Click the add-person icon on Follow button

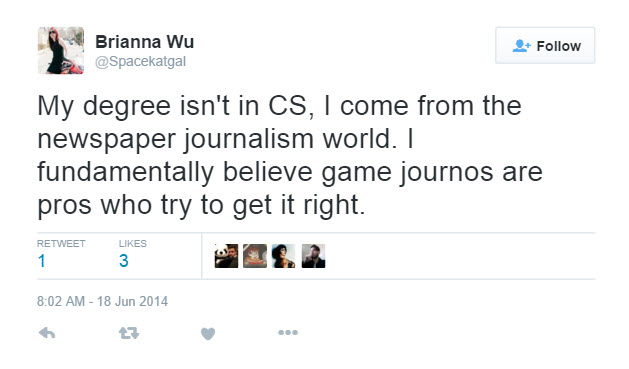[521, 46]
